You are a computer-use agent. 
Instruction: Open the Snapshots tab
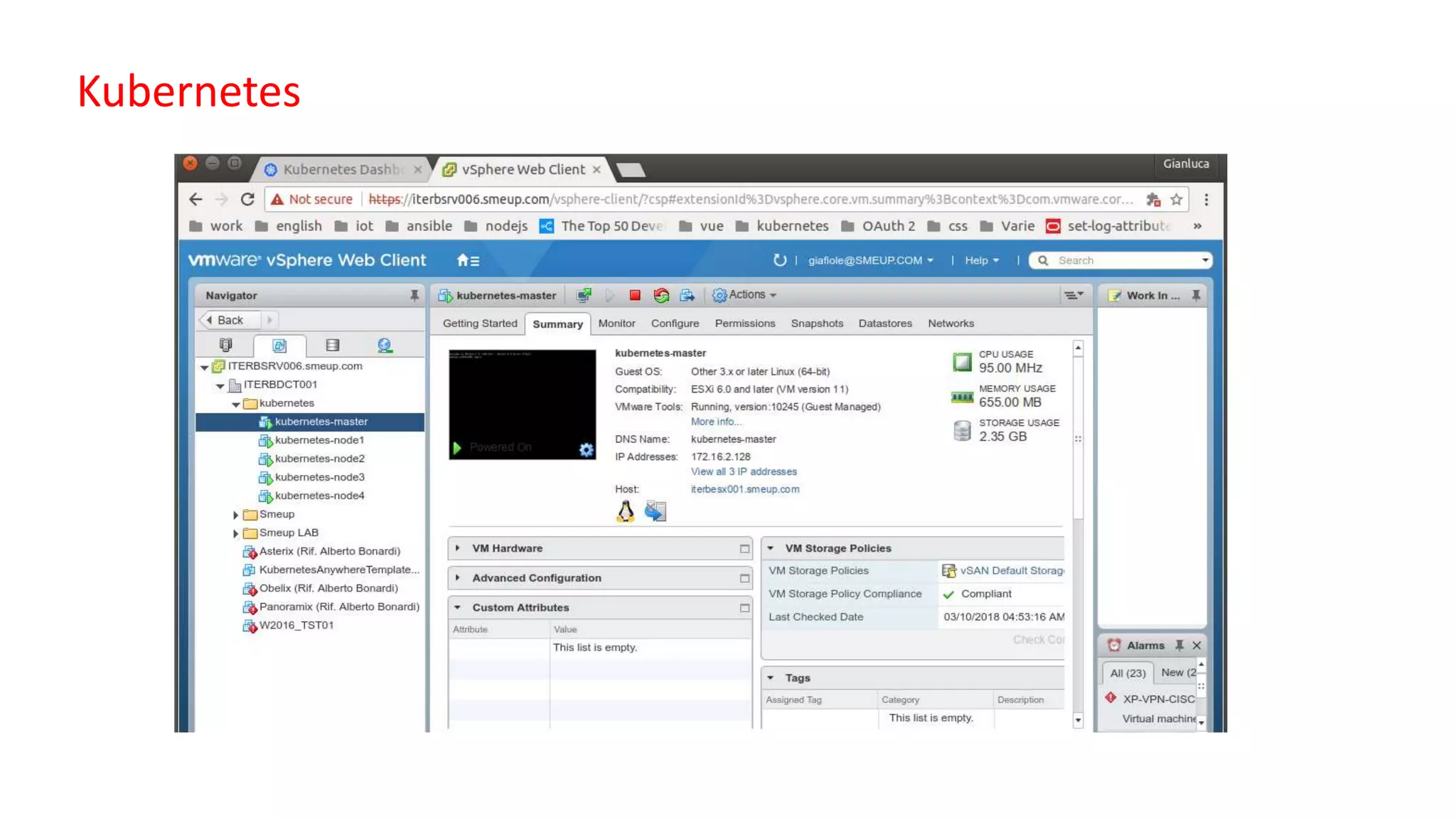click(x=817, y=323)
